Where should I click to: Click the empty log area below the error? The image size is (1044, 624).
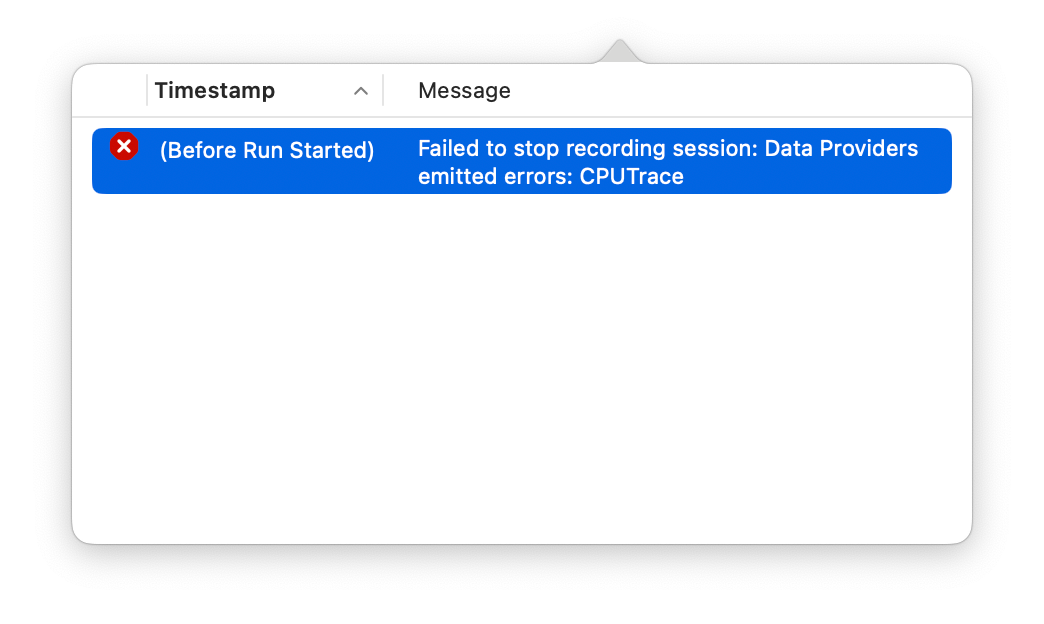[521, 360]
